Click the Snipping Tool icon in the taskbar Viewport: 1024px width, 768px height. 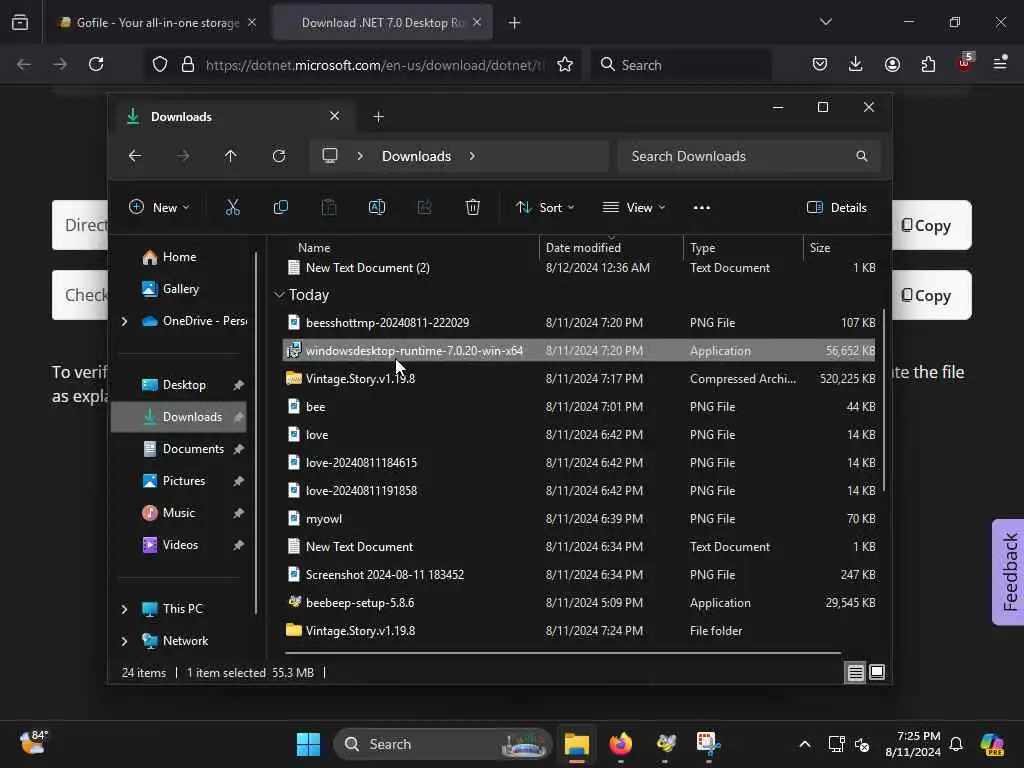pos(708,744)
